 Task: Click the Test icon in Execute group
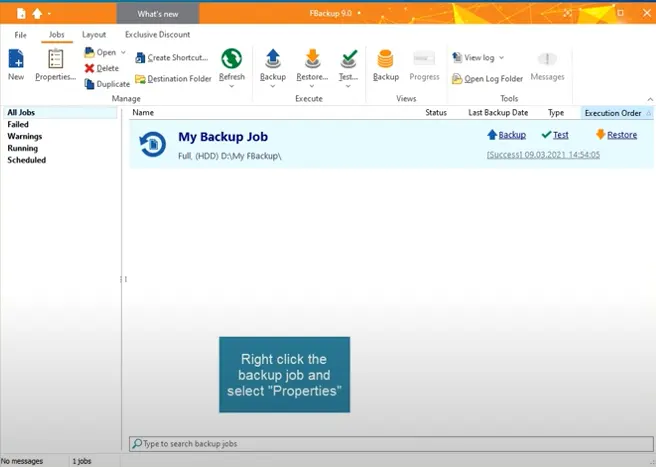coord(348,61)
